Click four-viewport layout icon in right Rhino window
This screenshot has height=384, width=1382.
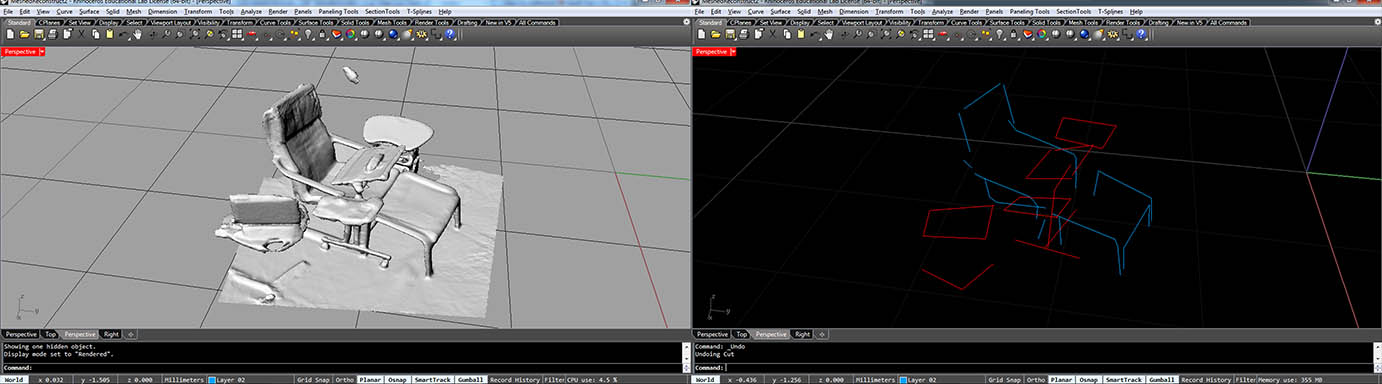click(928, 34)
